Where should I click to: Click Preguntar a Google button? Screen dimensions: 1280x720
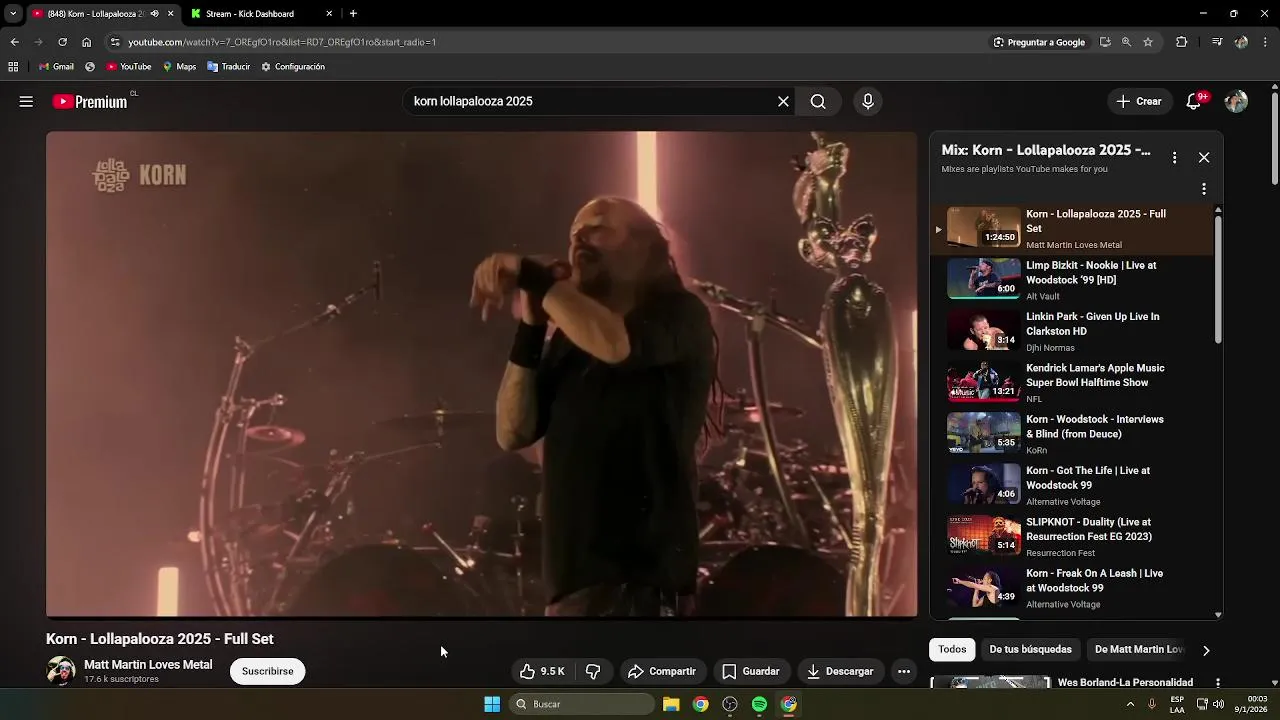(1038, 42)
